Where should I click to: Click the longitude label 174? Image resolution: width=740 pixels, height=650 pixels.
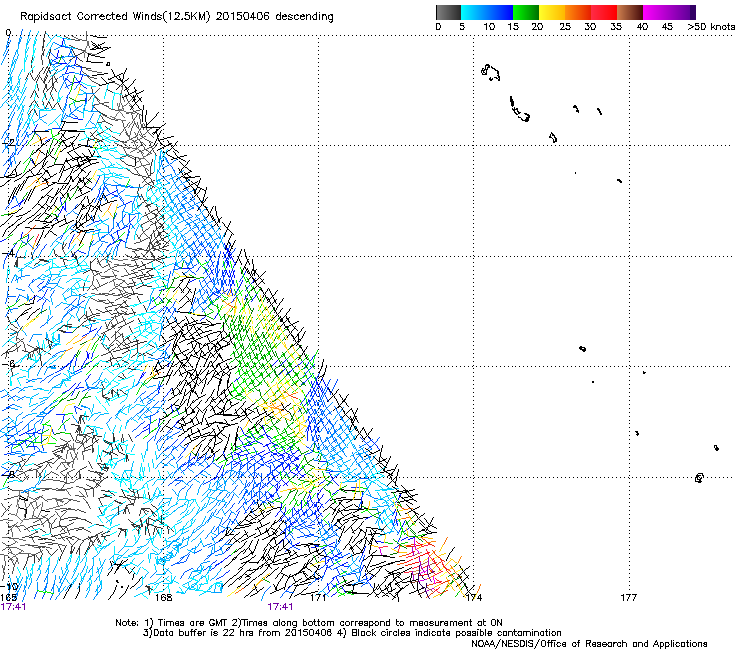pyautogui.click(x=474, y=598)
